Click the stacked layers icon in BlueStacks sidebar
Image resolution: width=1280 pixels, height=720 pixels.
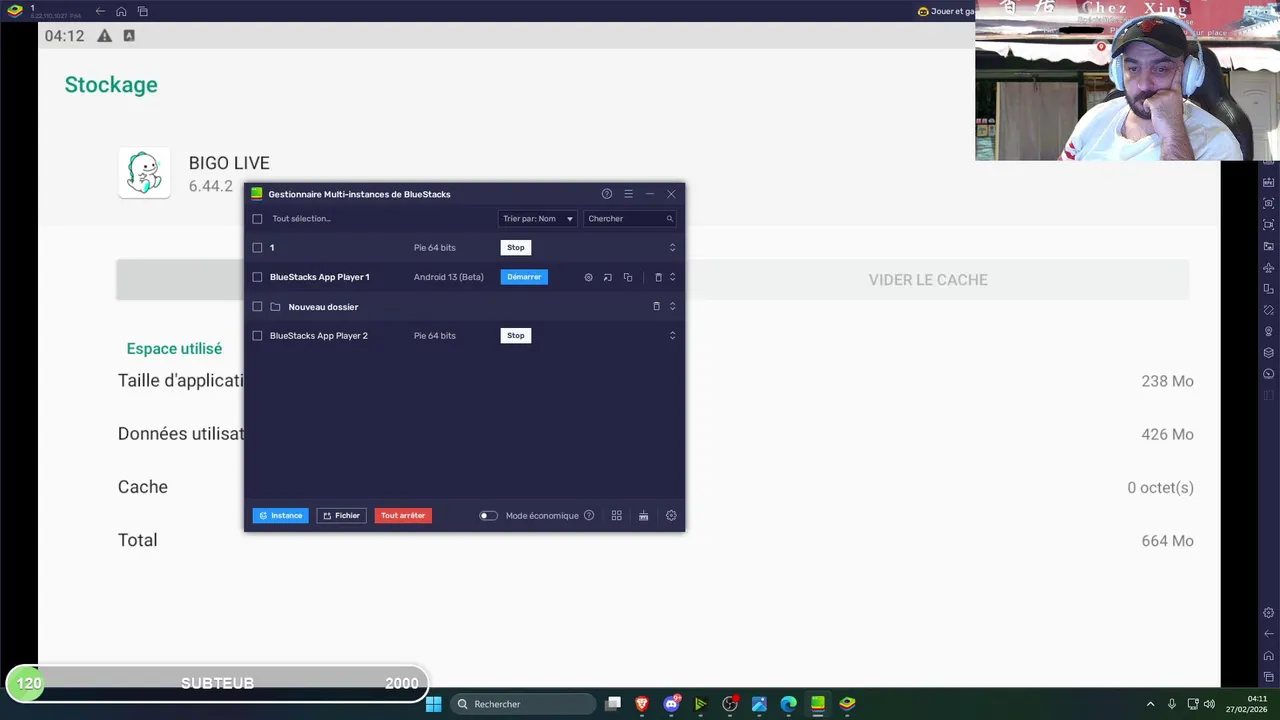click(1269, 352)
